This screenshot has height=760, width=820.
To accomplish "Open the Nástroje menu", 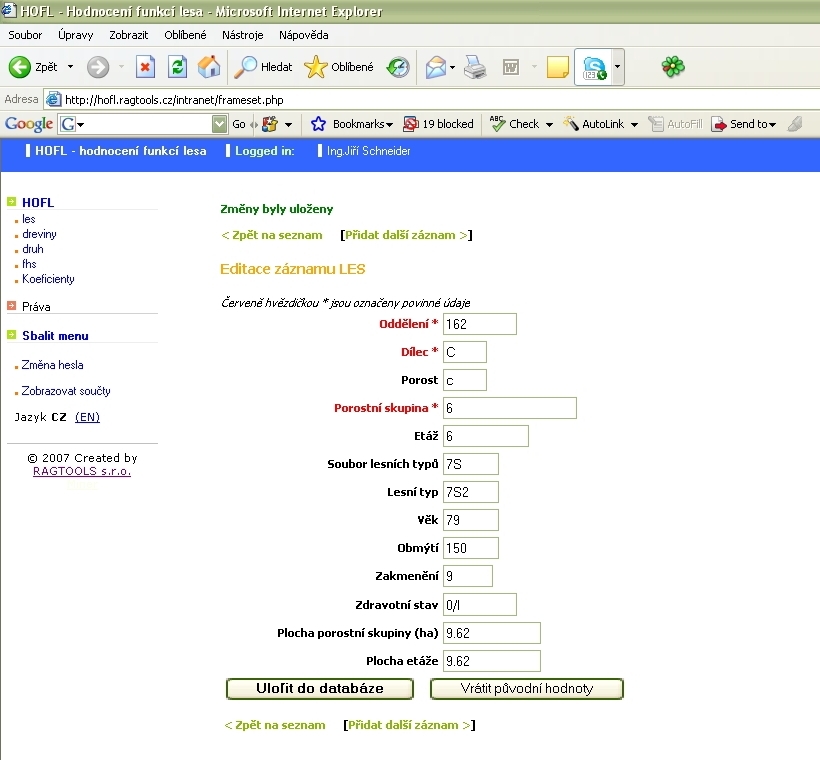I will (x=243, y=35).
